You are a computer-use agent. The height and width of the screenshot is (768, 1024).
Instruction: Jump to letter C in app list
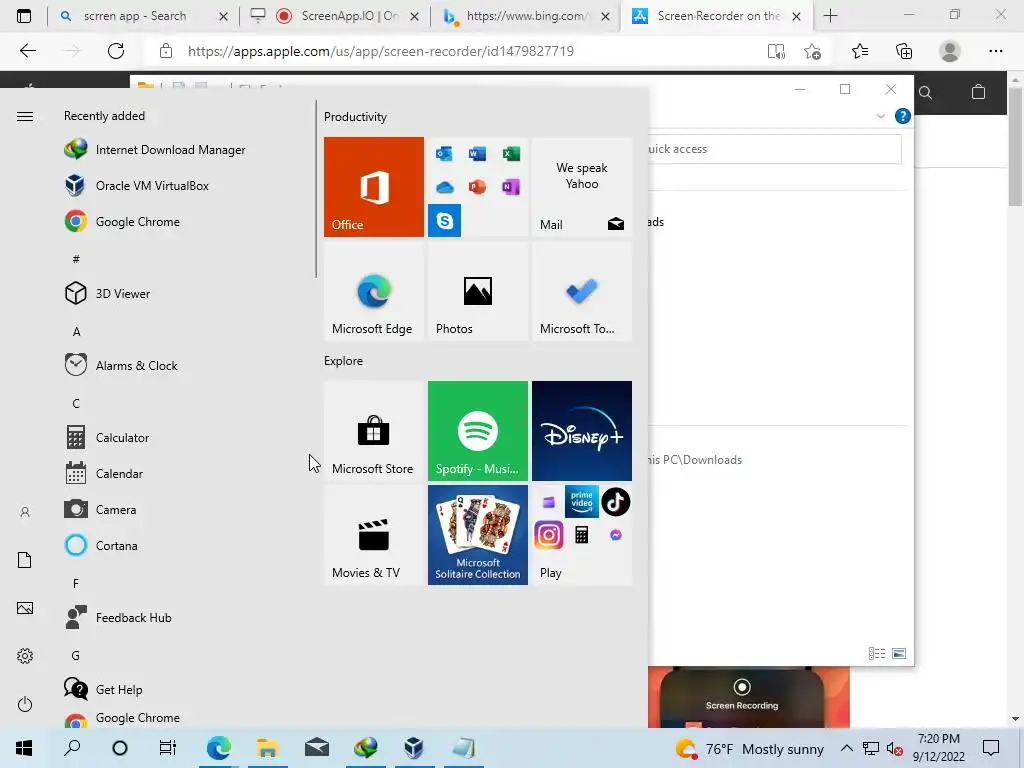click(x=76, y=404)
